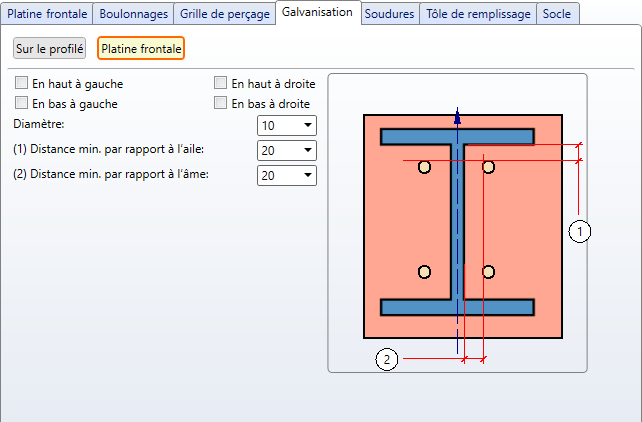This screenshot has height=422, width=642.
Task: Check the En bas à gauche option
Action: pos(22,103)
